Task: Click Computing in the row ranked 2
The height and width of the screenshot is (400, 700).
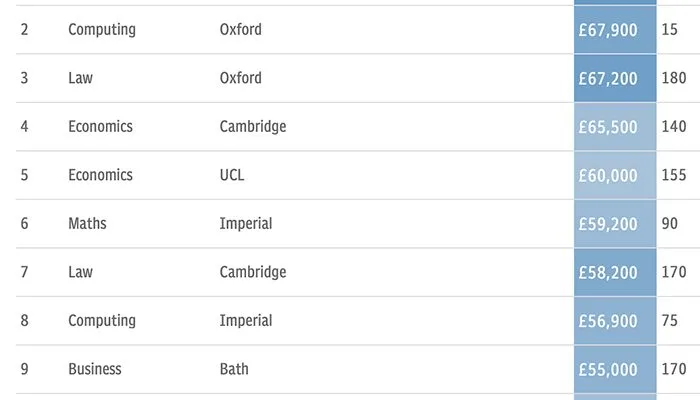Action: (x=102, y=30)
